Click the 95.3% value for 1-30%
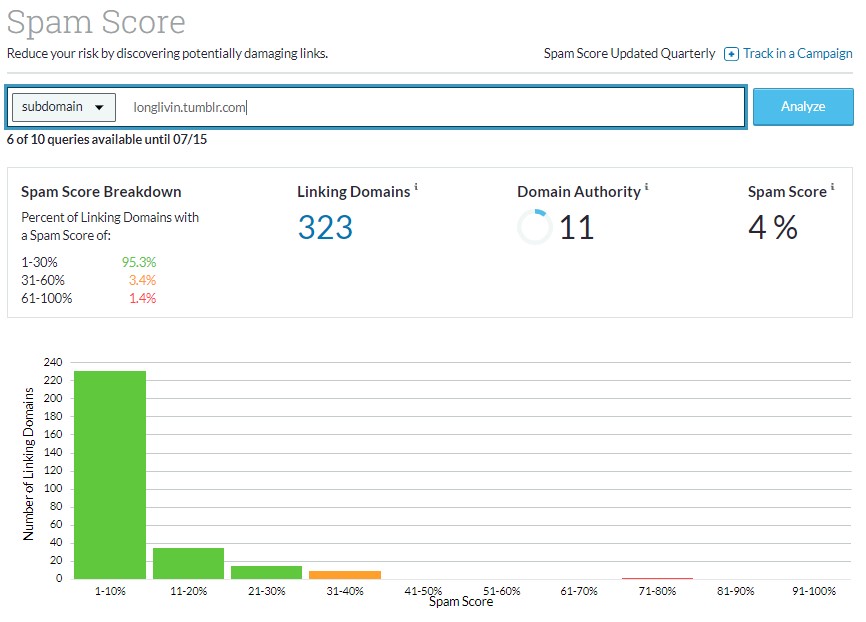Viewport: 866px width, 622px height. pyautogui.click(x=139, y=262)
